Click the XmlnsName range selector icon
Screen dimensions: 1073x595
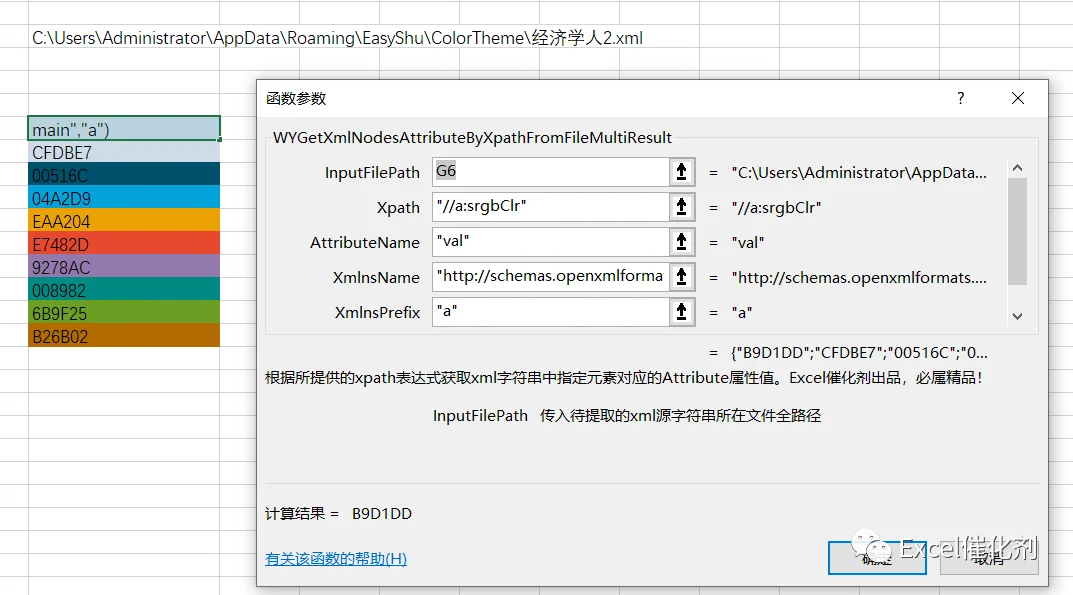682,277
